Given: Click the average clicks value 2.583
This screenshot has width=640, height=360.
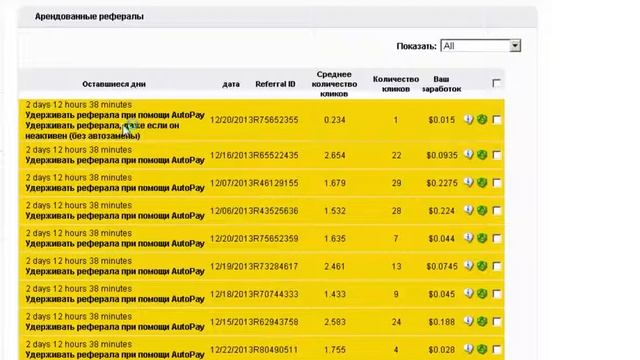Looking at the screenshot, I should point(335,322).
